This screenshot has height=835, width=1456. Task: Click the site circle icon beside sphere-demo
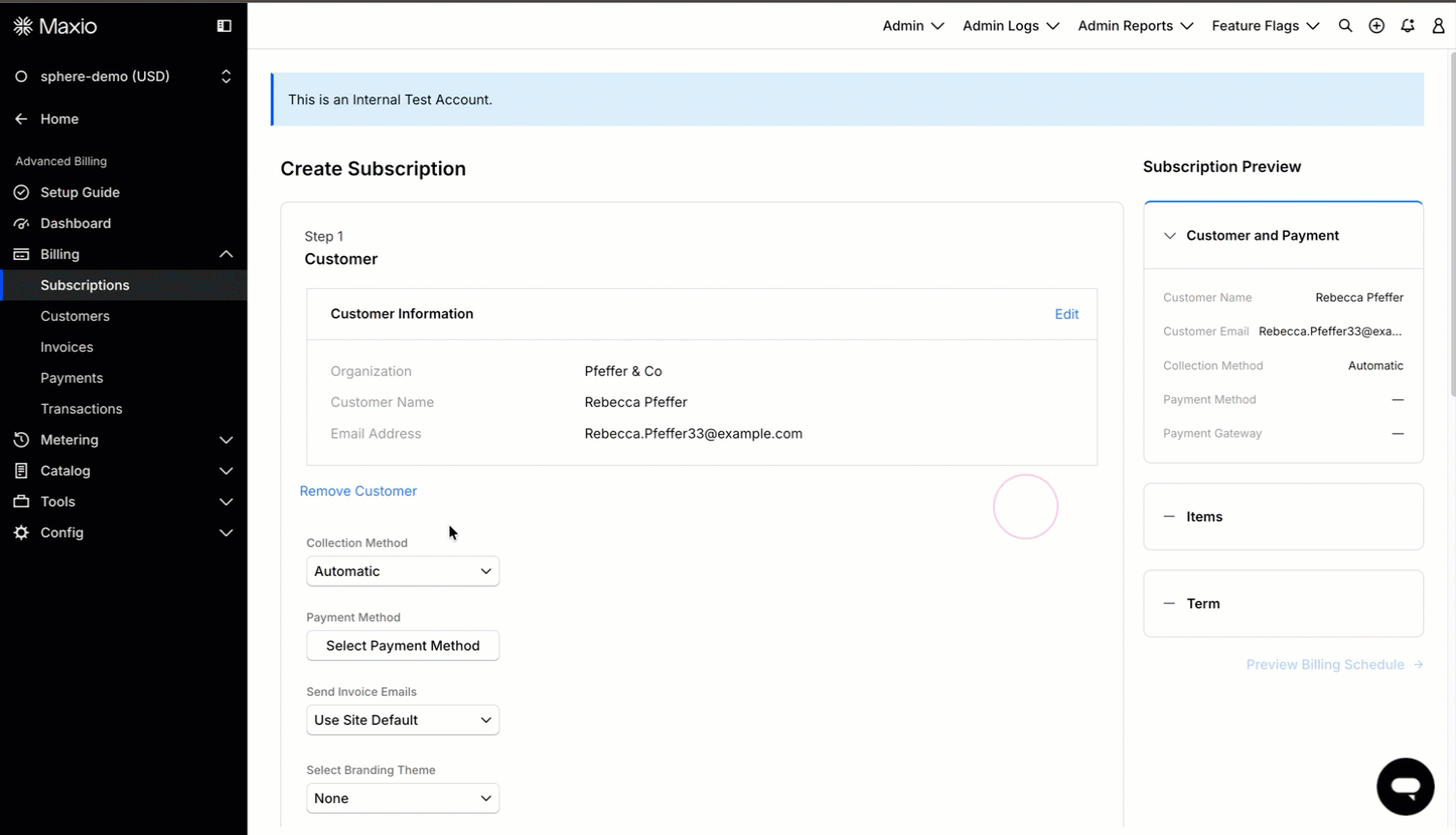[x=21, y=76]
